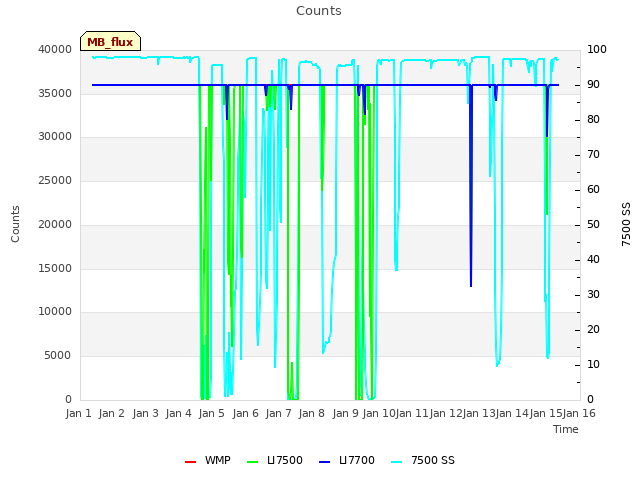
Task: Click the 5000 y-axis label
Action: [x=58, y=356]
